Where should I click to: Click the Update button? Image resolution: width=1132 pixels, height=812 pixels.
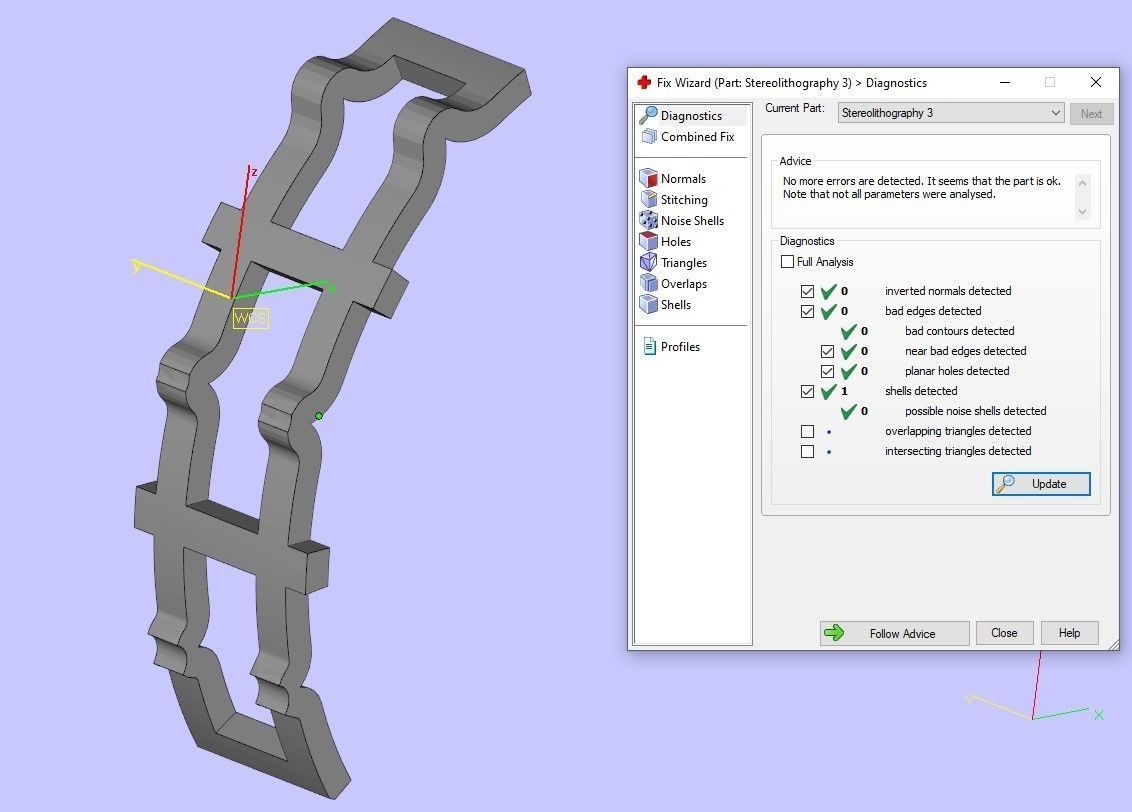pyautogui.click(x=1041, y=484)
